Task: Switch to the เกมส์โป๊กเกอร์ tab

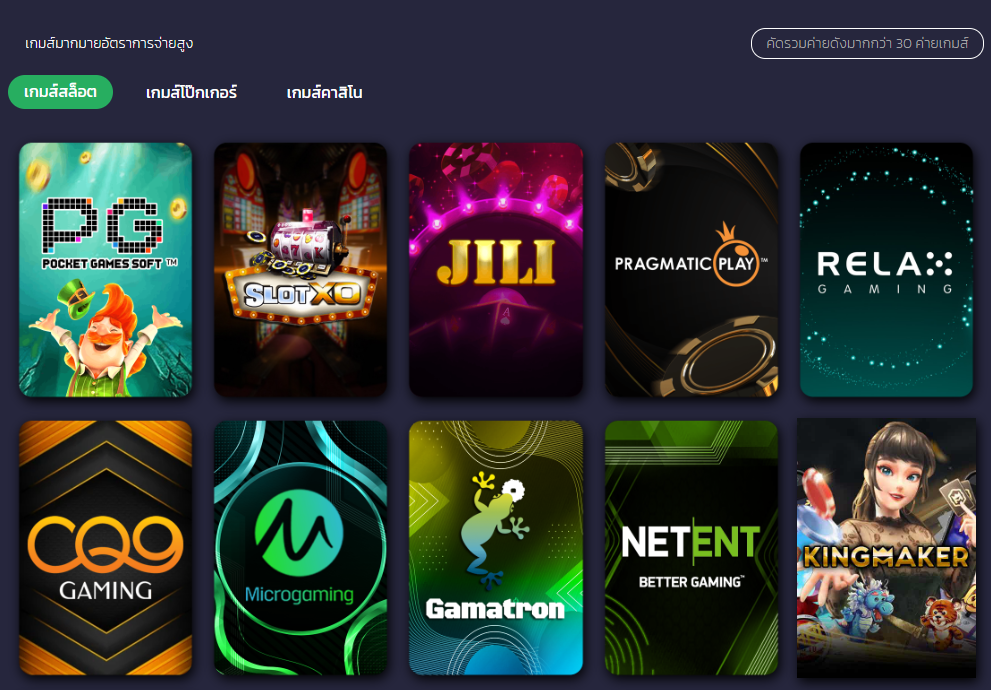Action: click(192, 93)
